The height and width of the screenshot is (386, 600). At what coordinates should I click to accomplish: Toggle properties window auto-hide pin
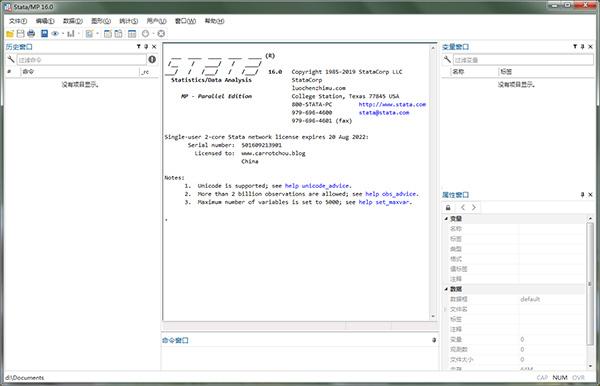point(583,195)
